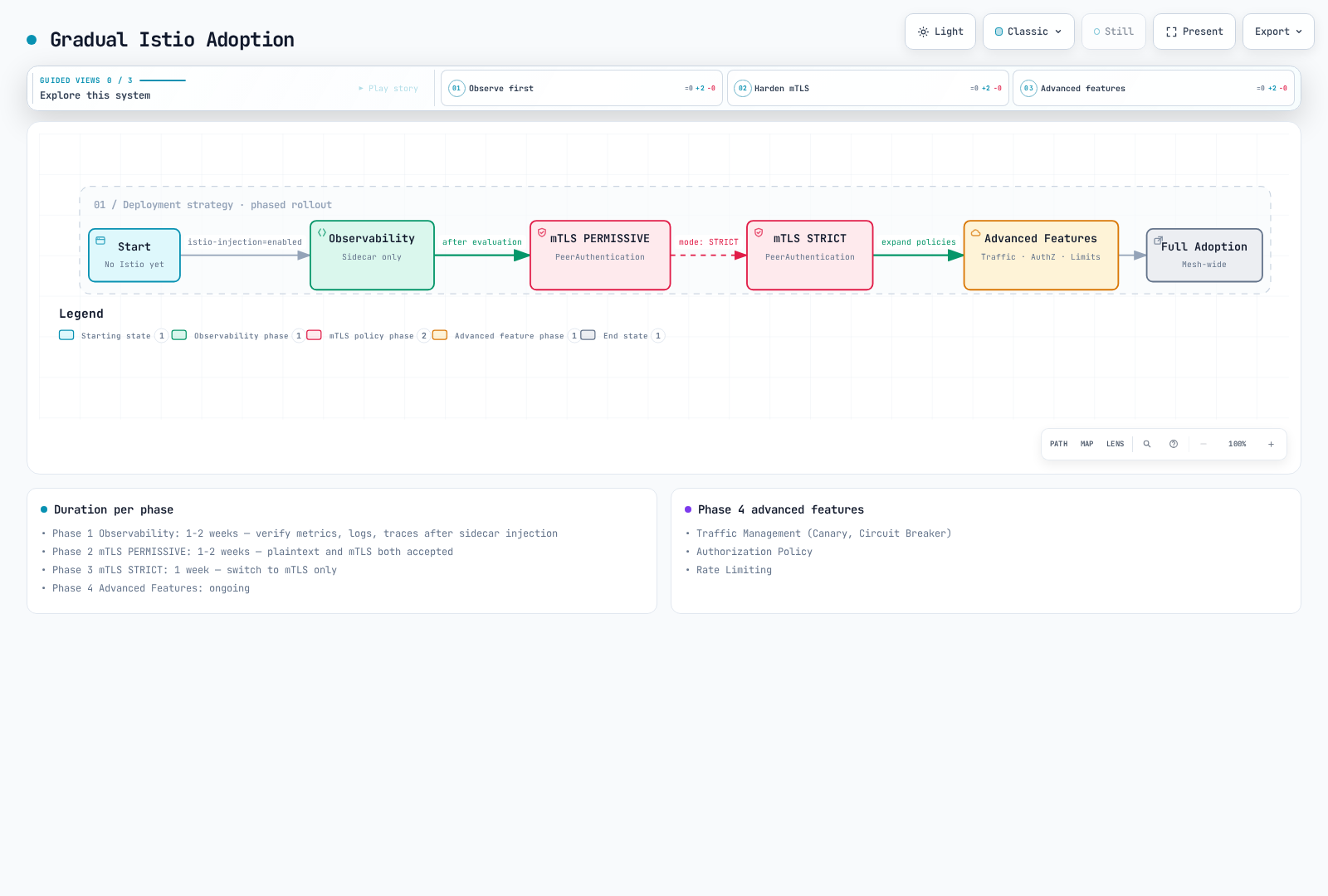The width and height of the screenshot is (1328, 896).
Task: Click the shield icon on mTLS STRICT node
Action: (x=759, y=233)
